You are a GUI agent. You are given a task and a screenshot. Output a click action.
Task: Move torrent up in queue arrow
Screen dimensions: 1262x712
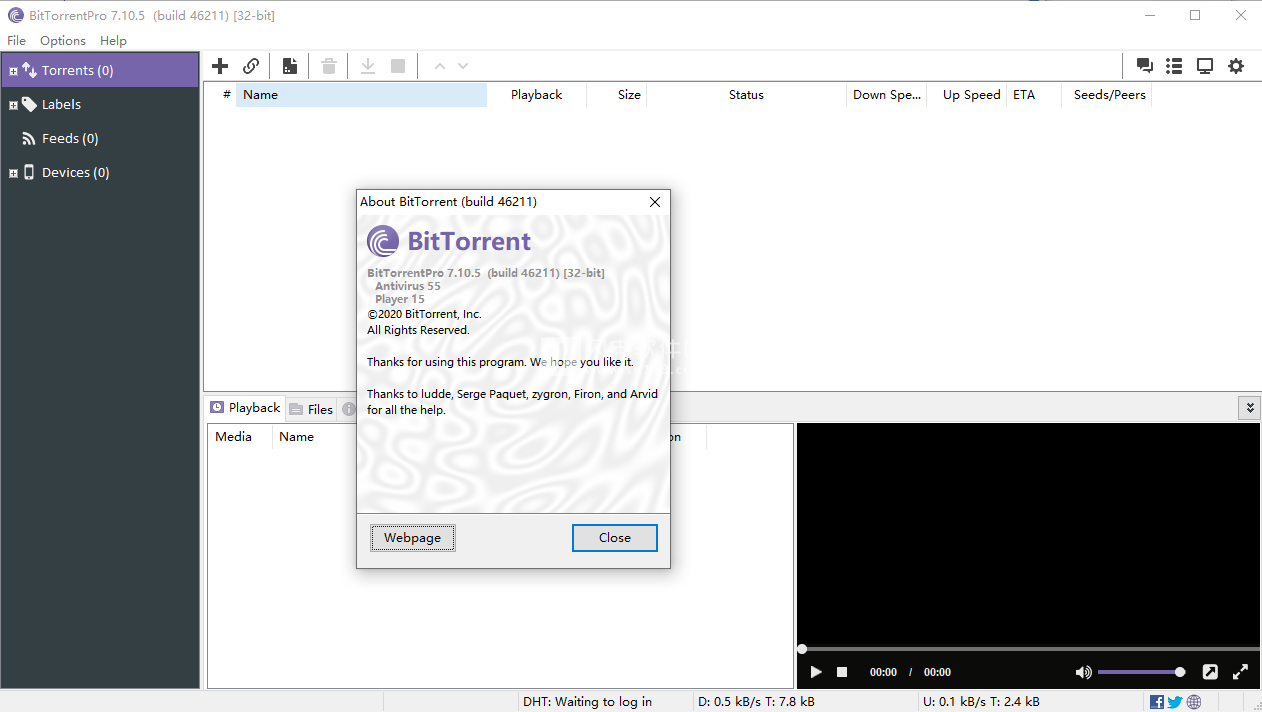point(439,66)
